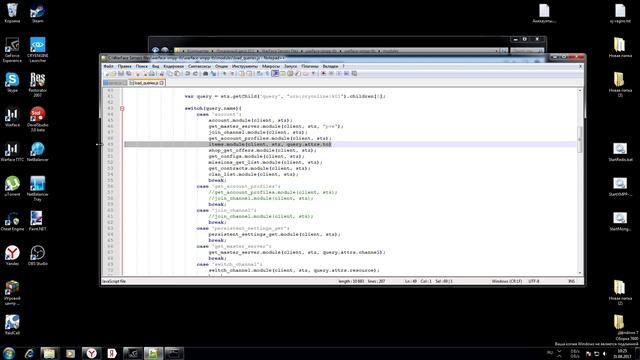
Task: Click the shop_get_offers.module code line
Action: (x=262, y=150)
